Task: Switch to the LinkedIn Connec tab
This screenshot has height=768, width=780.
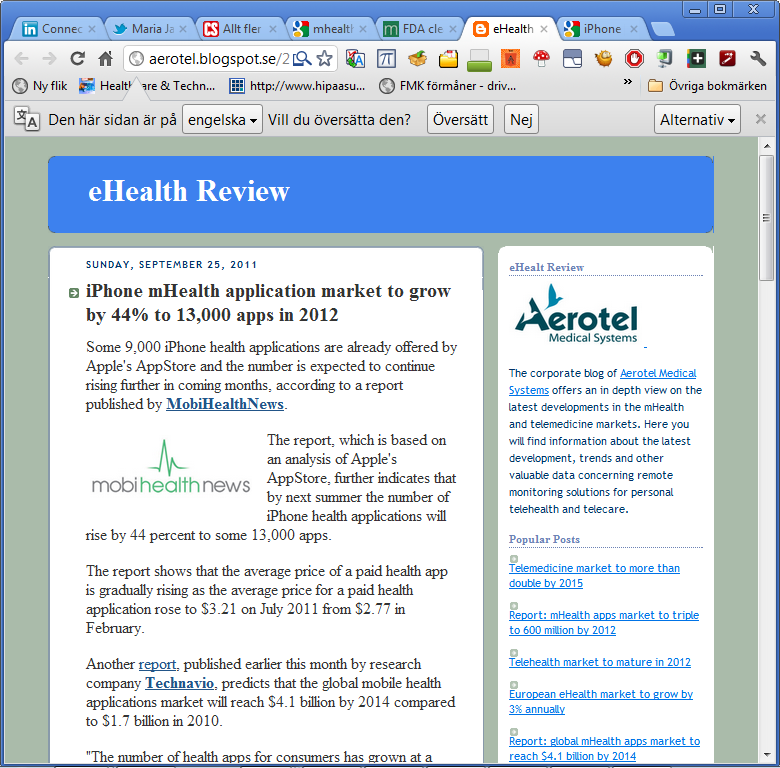Action: 54,29
